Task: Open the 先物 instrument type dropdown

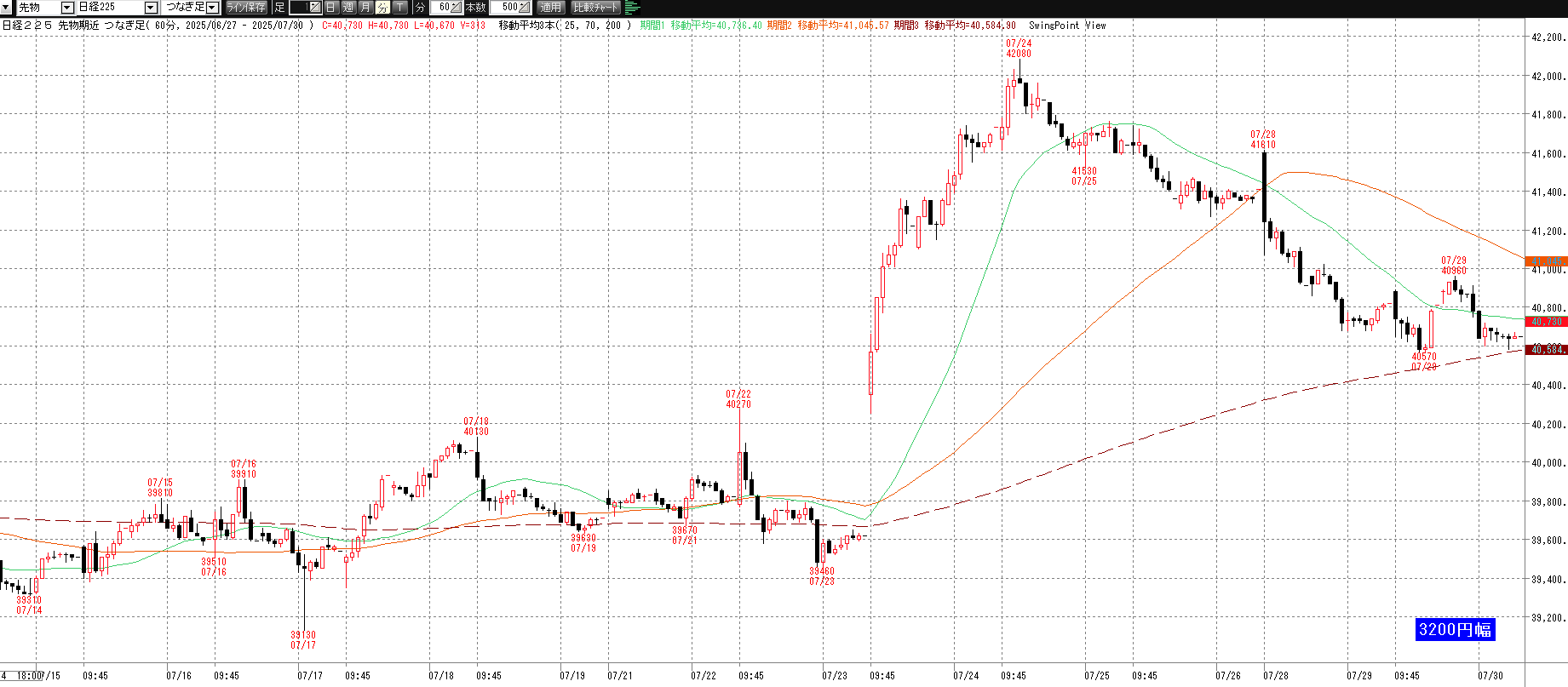Action: 67,8
